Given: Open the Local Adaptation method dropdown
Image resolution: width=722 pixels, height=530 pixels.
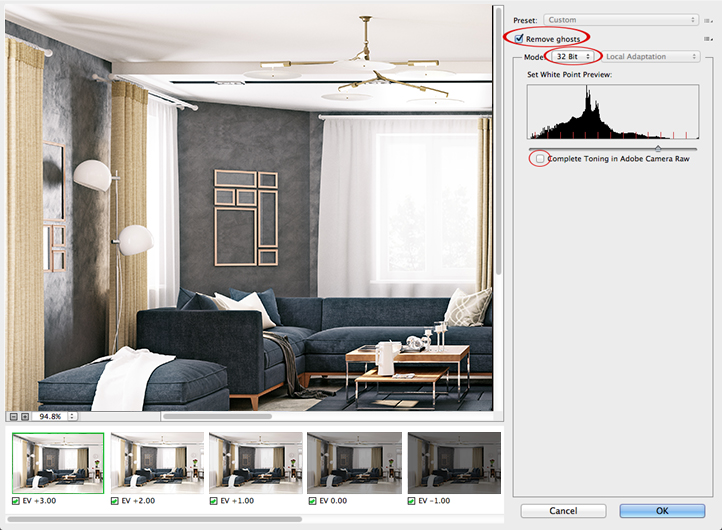Looking at the screenshot, I should pyautogui.click(x=651, y=56).
